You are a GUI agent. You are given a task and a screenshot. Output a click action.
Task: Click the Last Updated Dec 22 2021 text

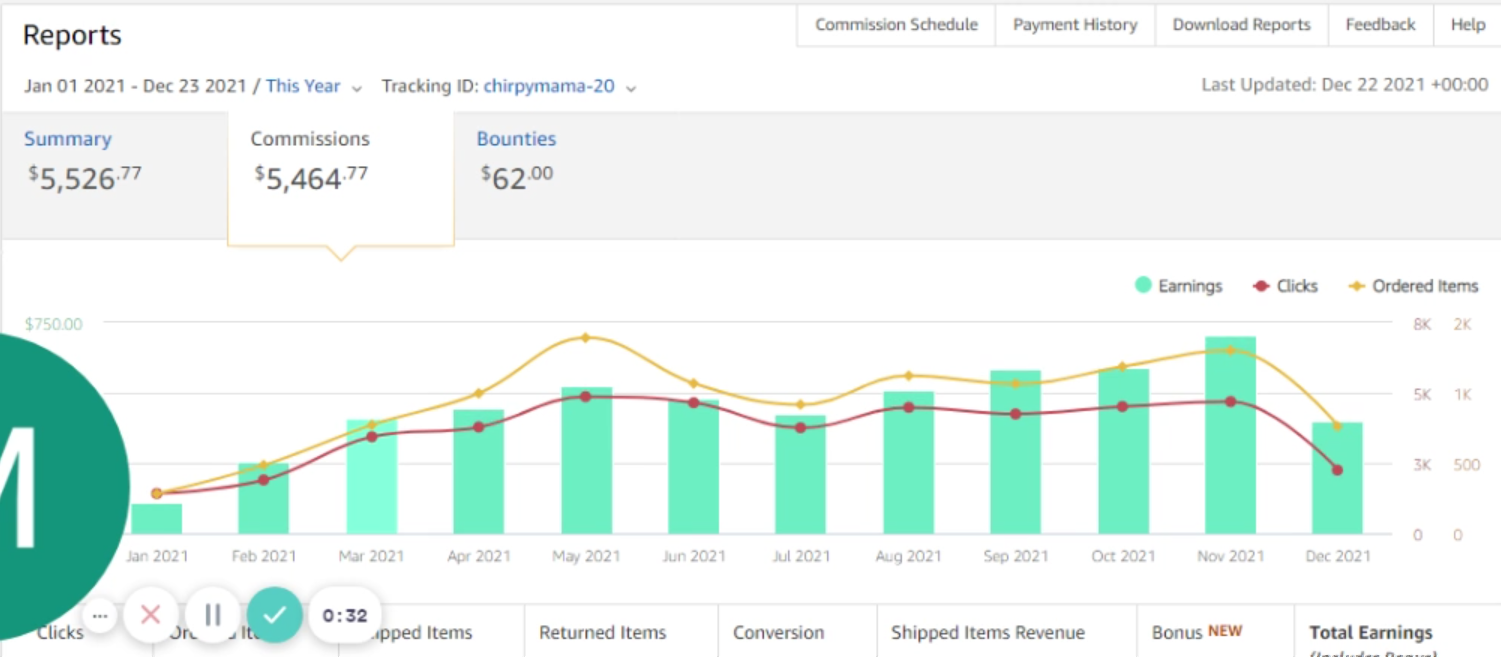(1345, 85)
